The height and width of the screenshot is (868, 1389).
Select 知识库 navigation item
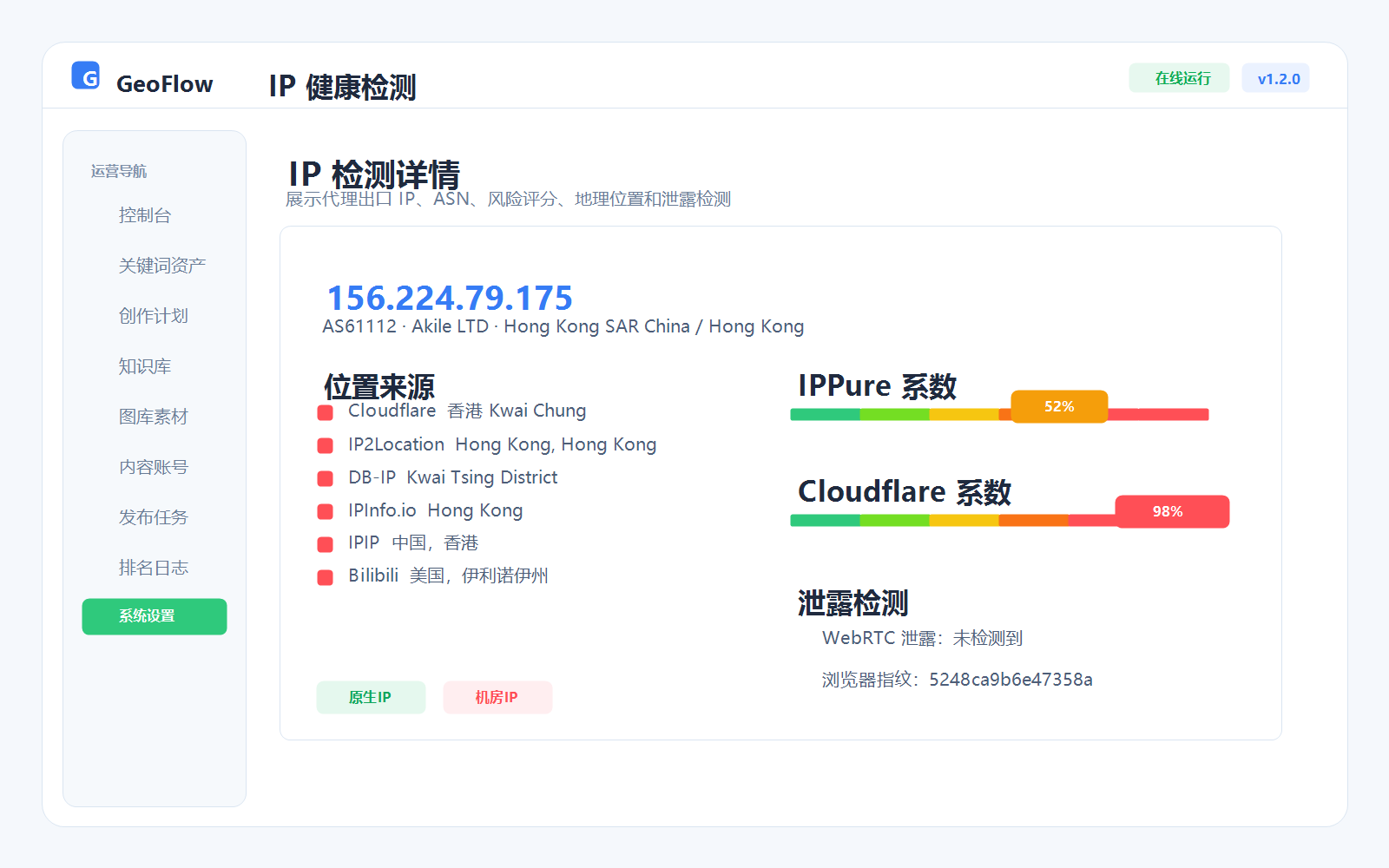[x=145, y=366]
